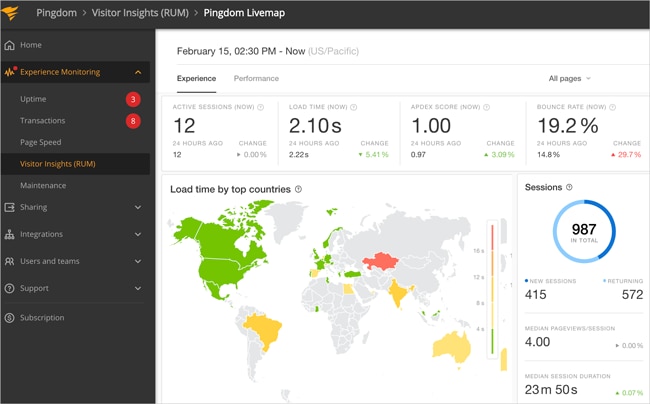Expand the Integrations menu chevron
Viewport: 650px width, 404px height.
tap(138, 235)
